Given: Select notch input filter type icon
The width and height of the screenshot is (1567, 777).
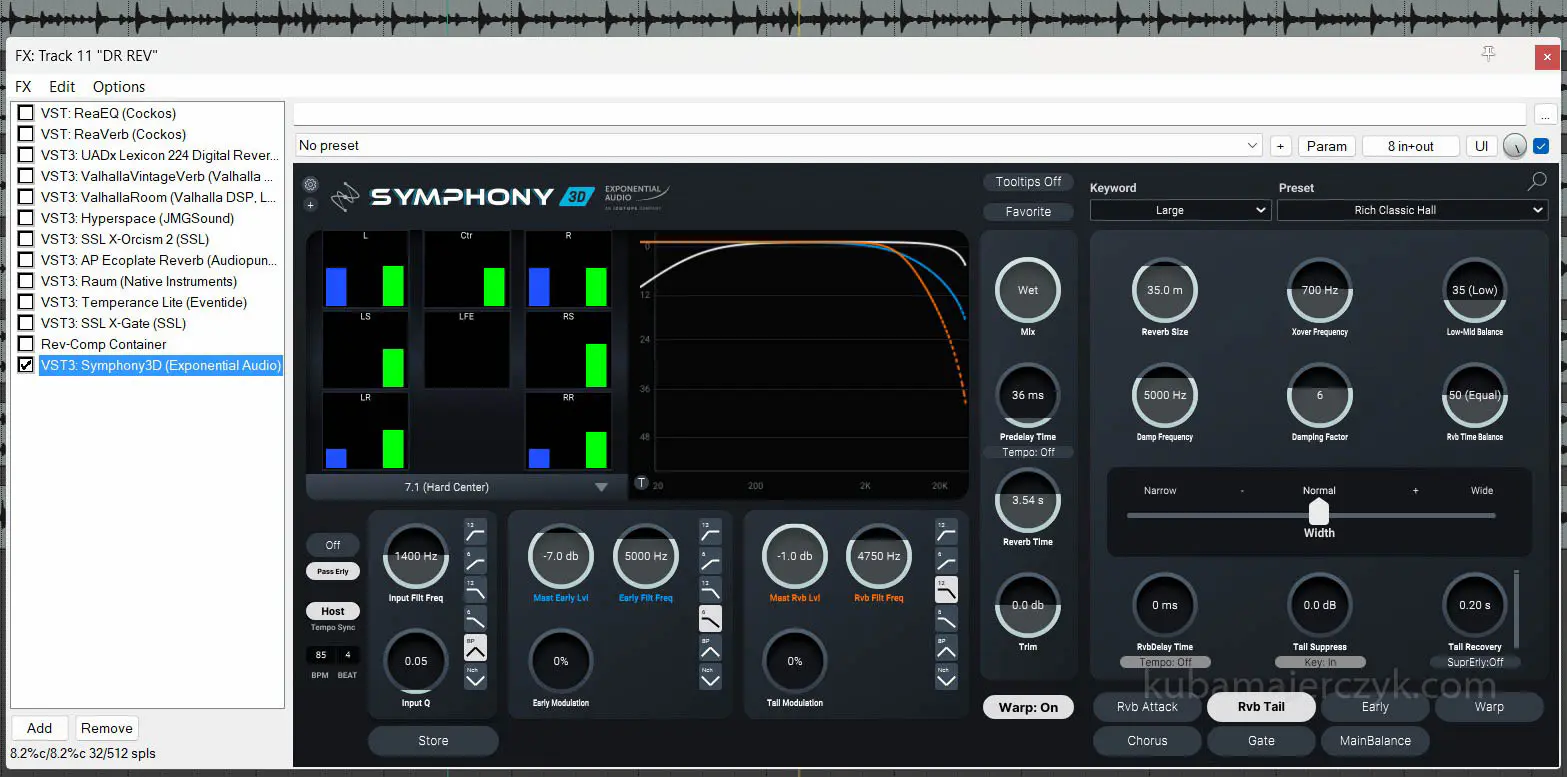Looking at the screenshot, I should (x=475, y=677).
